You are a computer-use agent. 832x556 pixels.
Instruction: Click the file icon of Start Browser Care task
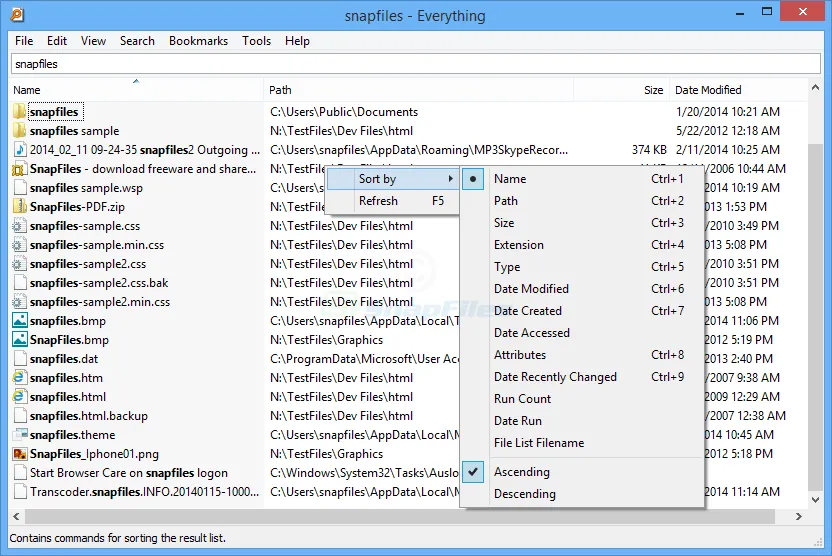point(20,473)
